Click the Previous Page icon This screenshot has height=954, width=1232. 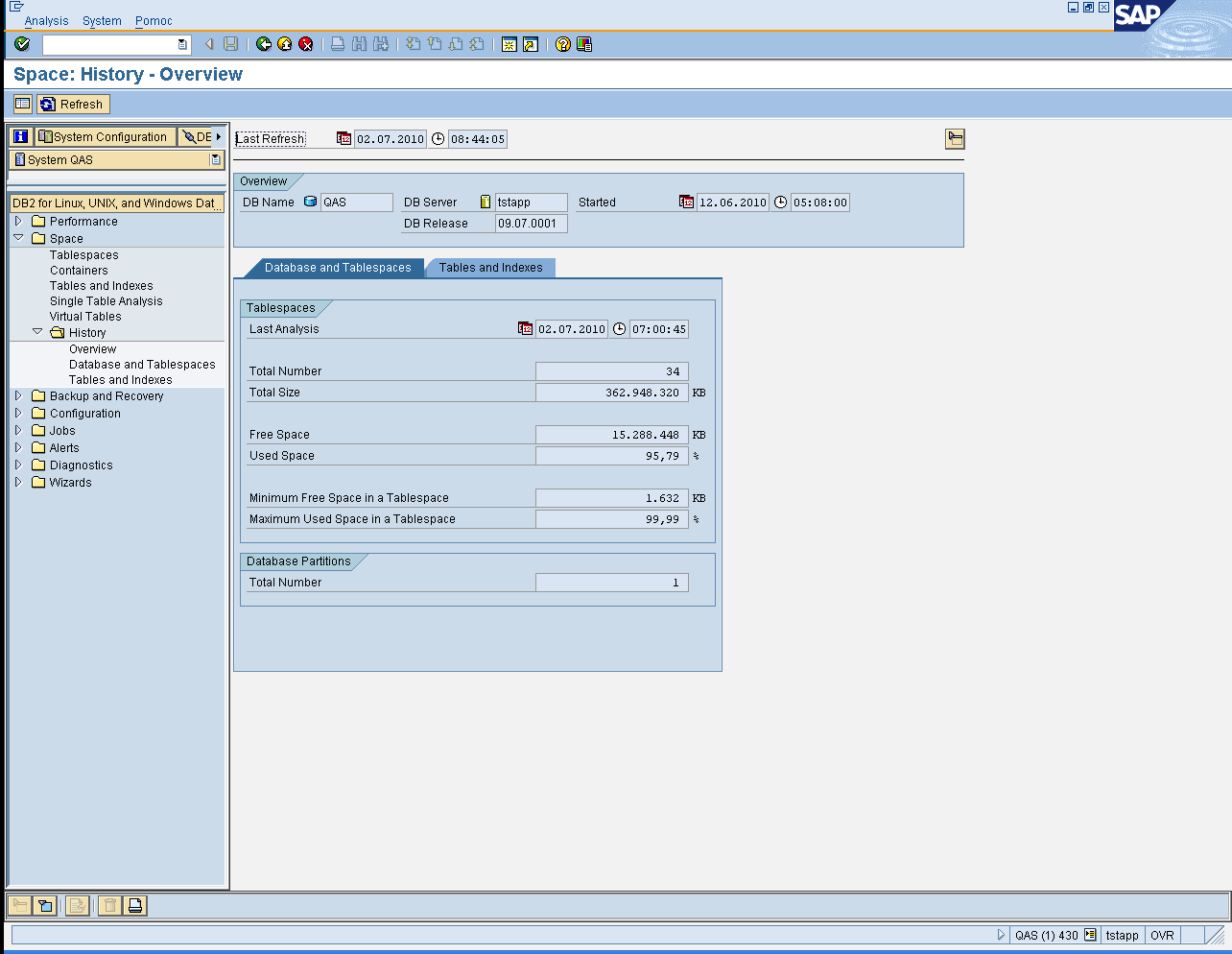[x=435, y=44]
